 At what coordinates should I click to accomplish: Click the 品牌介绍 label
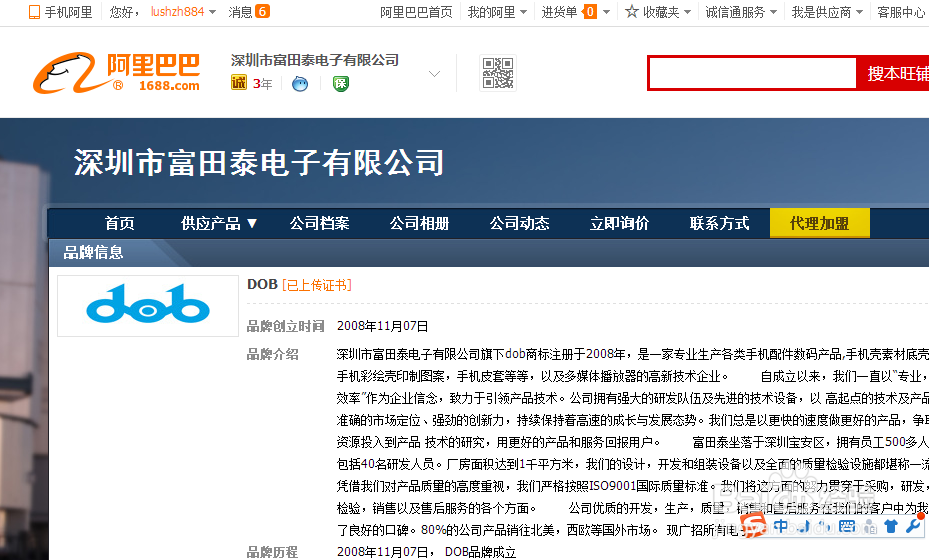tap(273, 354)
